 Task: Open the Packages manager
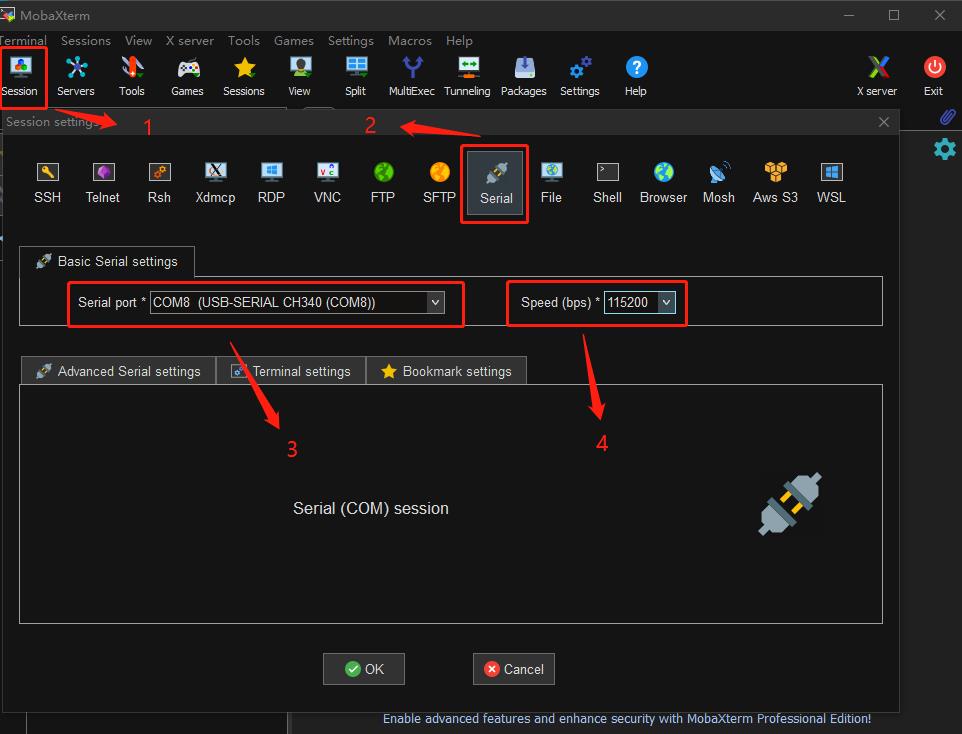point(524,77)
